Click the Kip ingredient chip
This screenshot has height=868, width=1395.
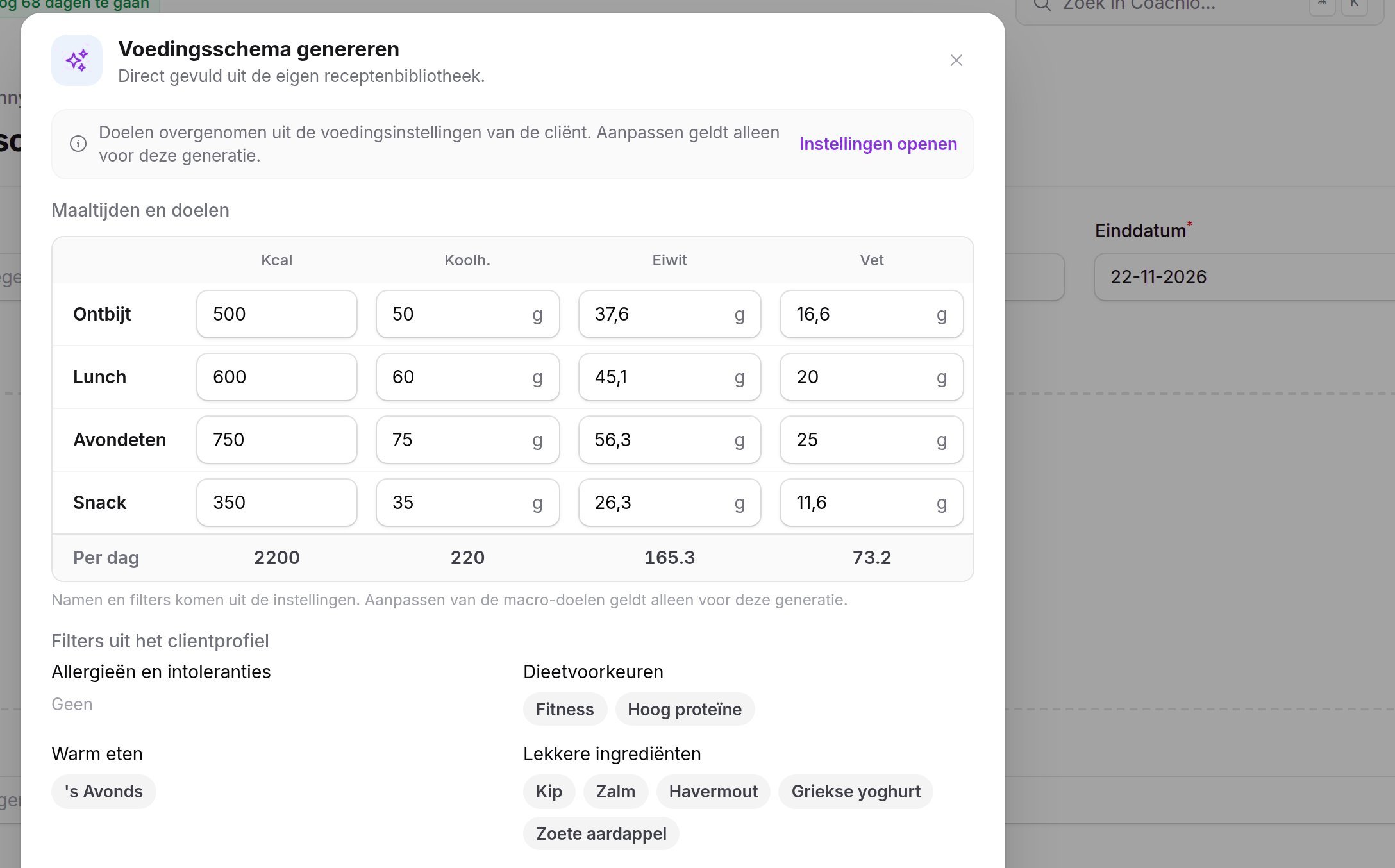point(549,792)
